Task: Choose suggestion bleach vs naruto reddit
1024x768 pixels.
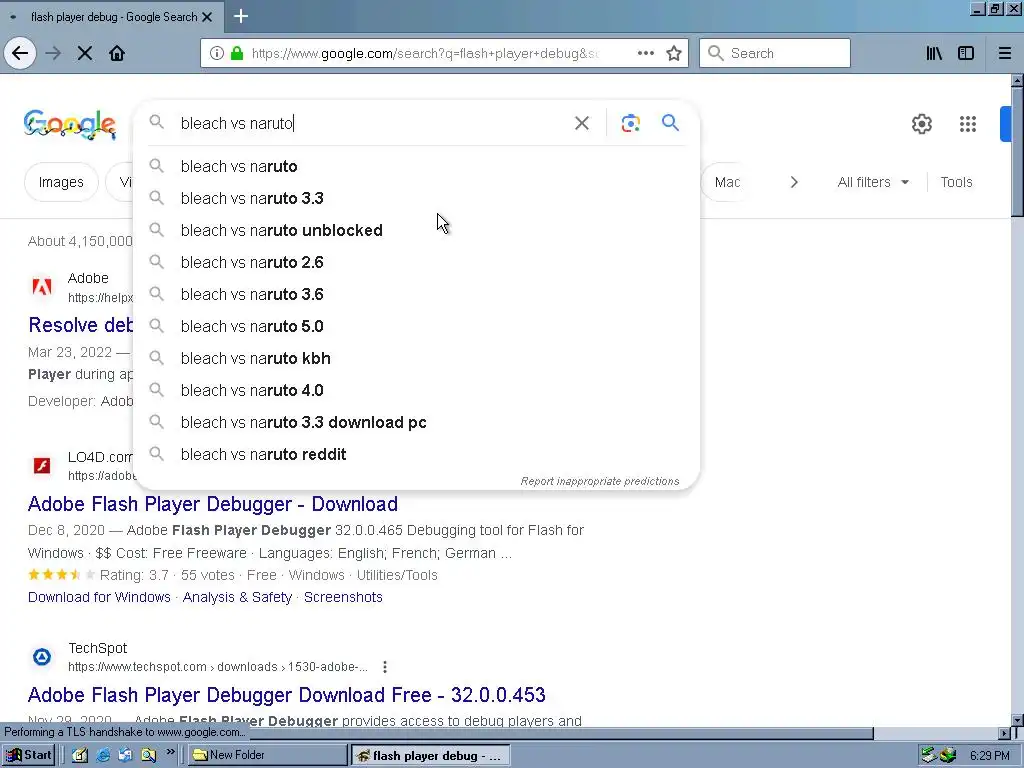Action: coord(416,455)
